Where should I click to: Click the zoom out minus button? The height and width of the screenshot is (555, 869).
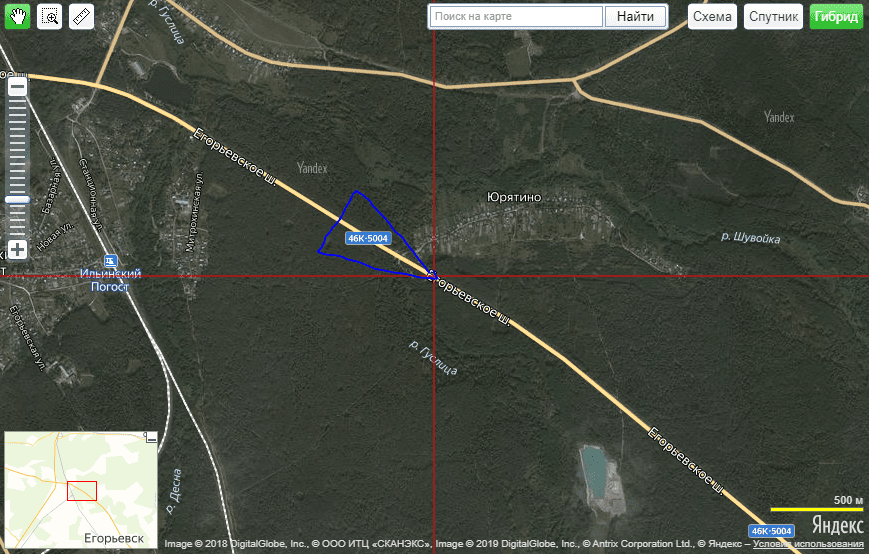(x=17, y=87)
